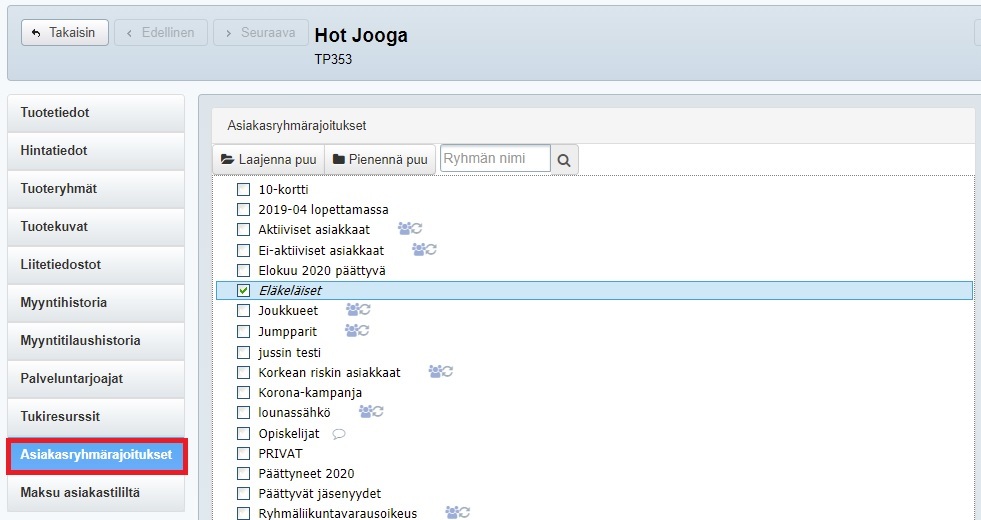The width and height of the screenshot is (981, 520).
Task: Check the 10-kortti checkbox
Action: click(243, 189)
